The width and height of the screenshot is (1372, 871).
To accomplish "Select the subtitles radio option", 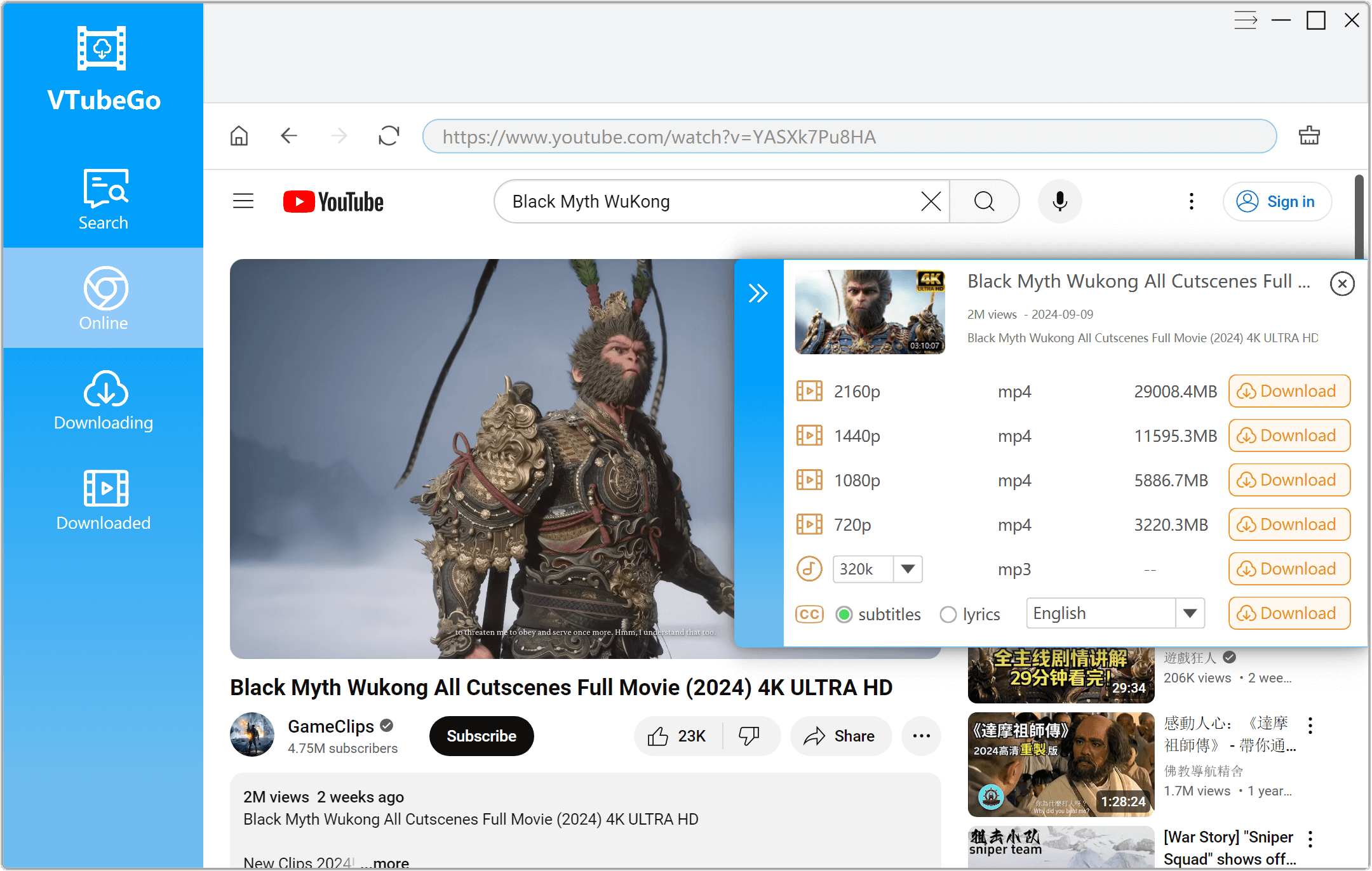I will pos(844,615).
